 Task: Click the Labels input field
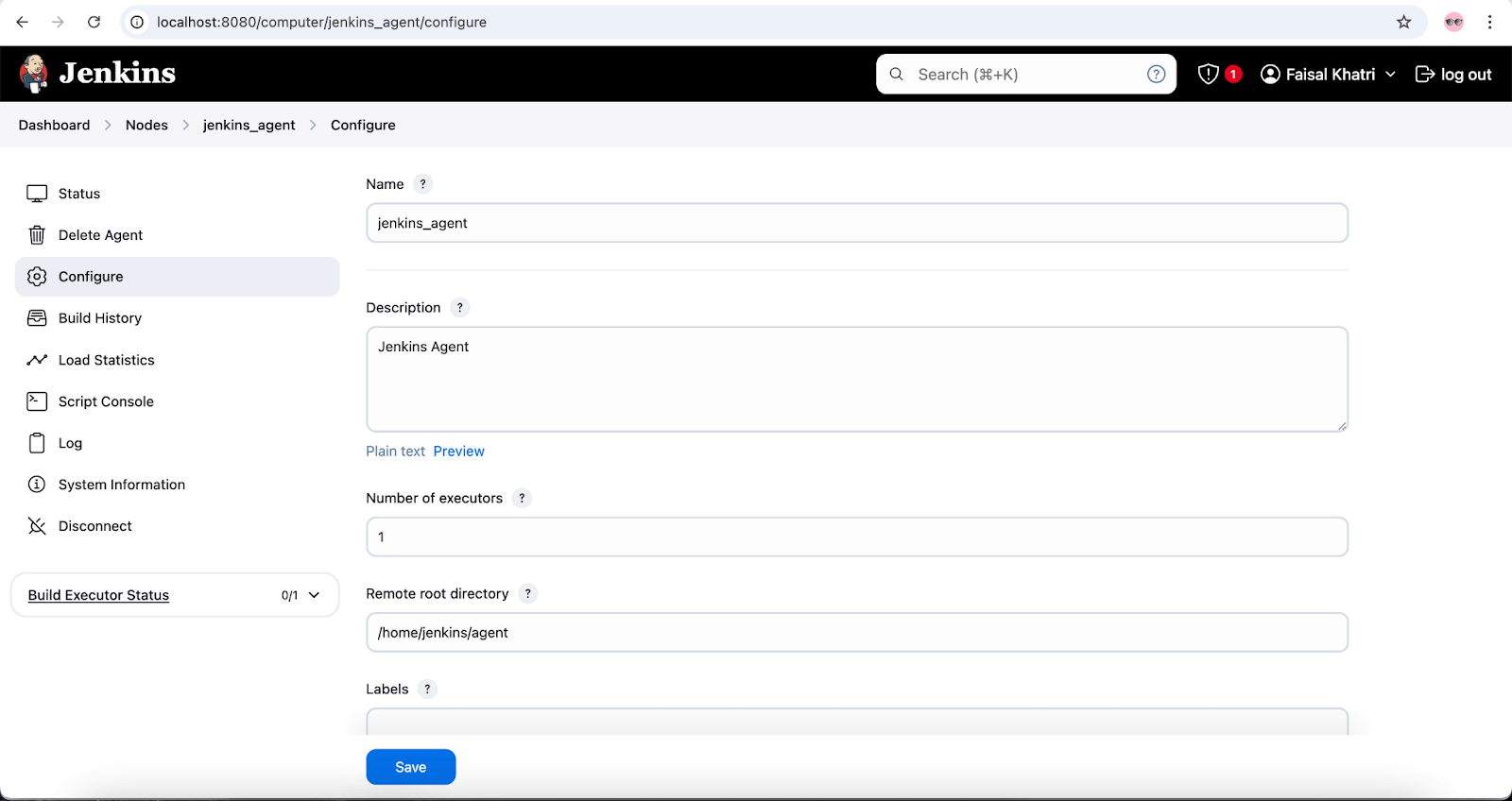coord(857,722)
